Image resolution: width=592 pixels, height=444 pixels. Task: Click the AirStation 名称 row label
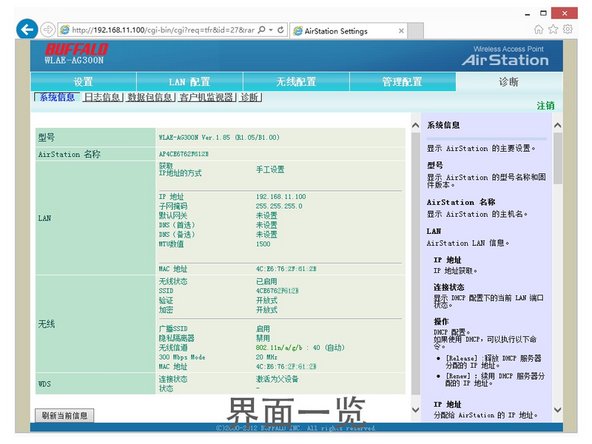[69, 154]
